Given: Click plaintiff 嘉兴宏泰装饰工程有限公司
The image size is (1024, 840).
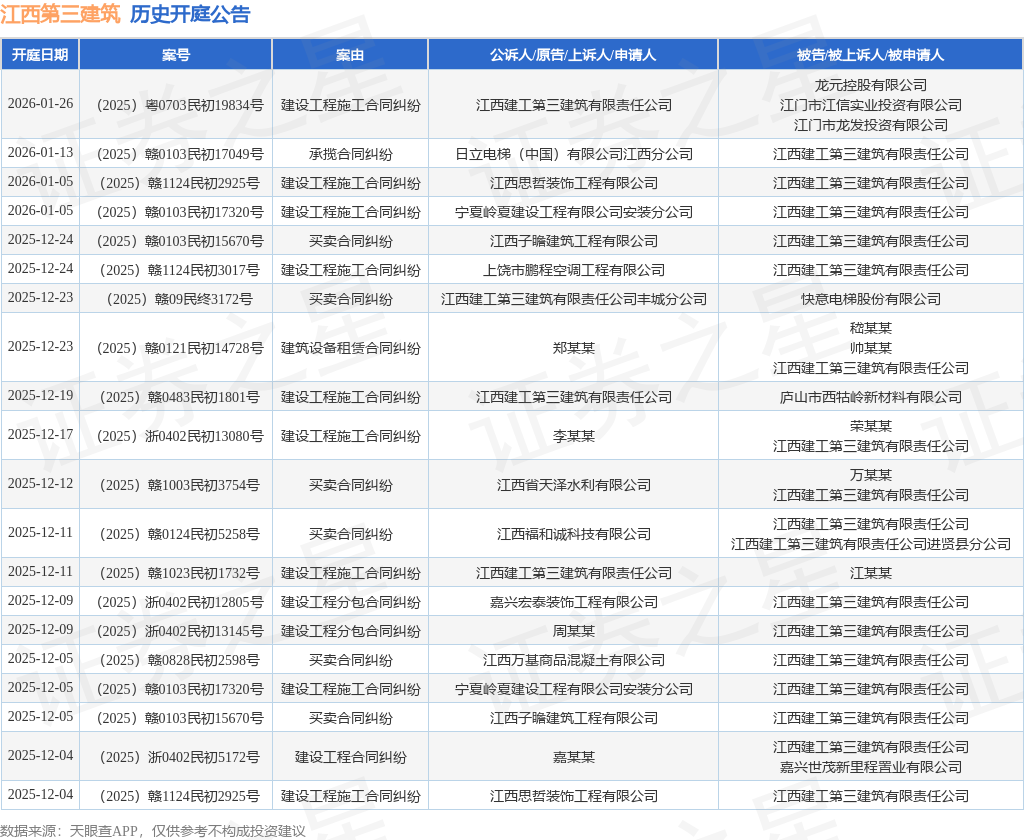Looking at the screenshot, I should point(573,602).
